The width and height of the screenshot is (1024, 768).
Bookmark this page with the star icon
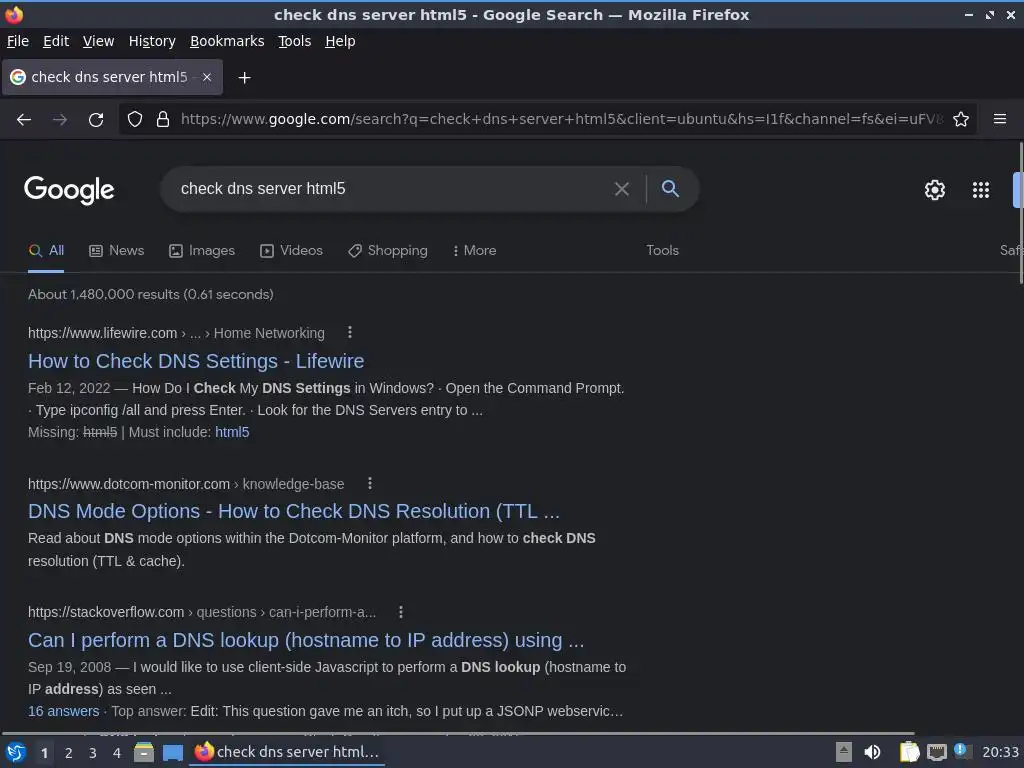(x=961, y=119)
